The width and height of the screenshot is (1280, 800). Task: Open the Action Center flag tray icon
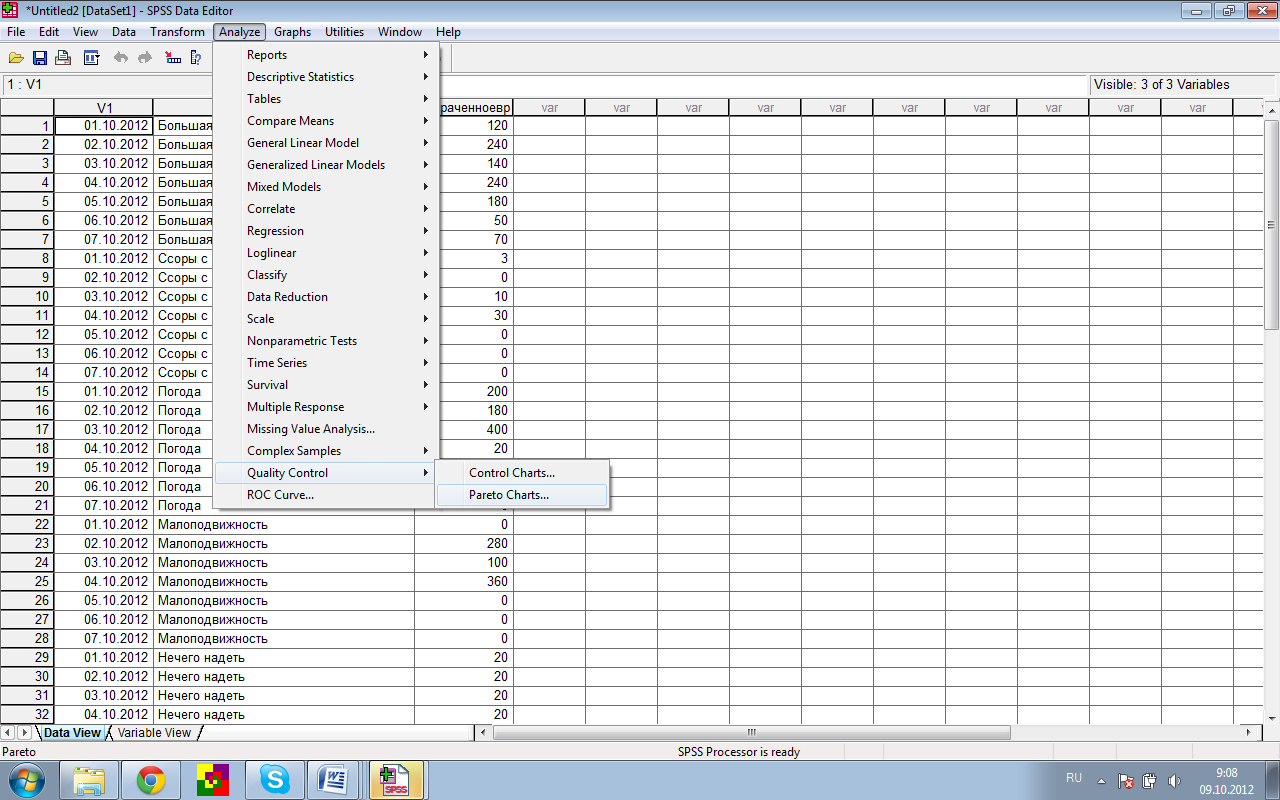tap(1126, 780)
